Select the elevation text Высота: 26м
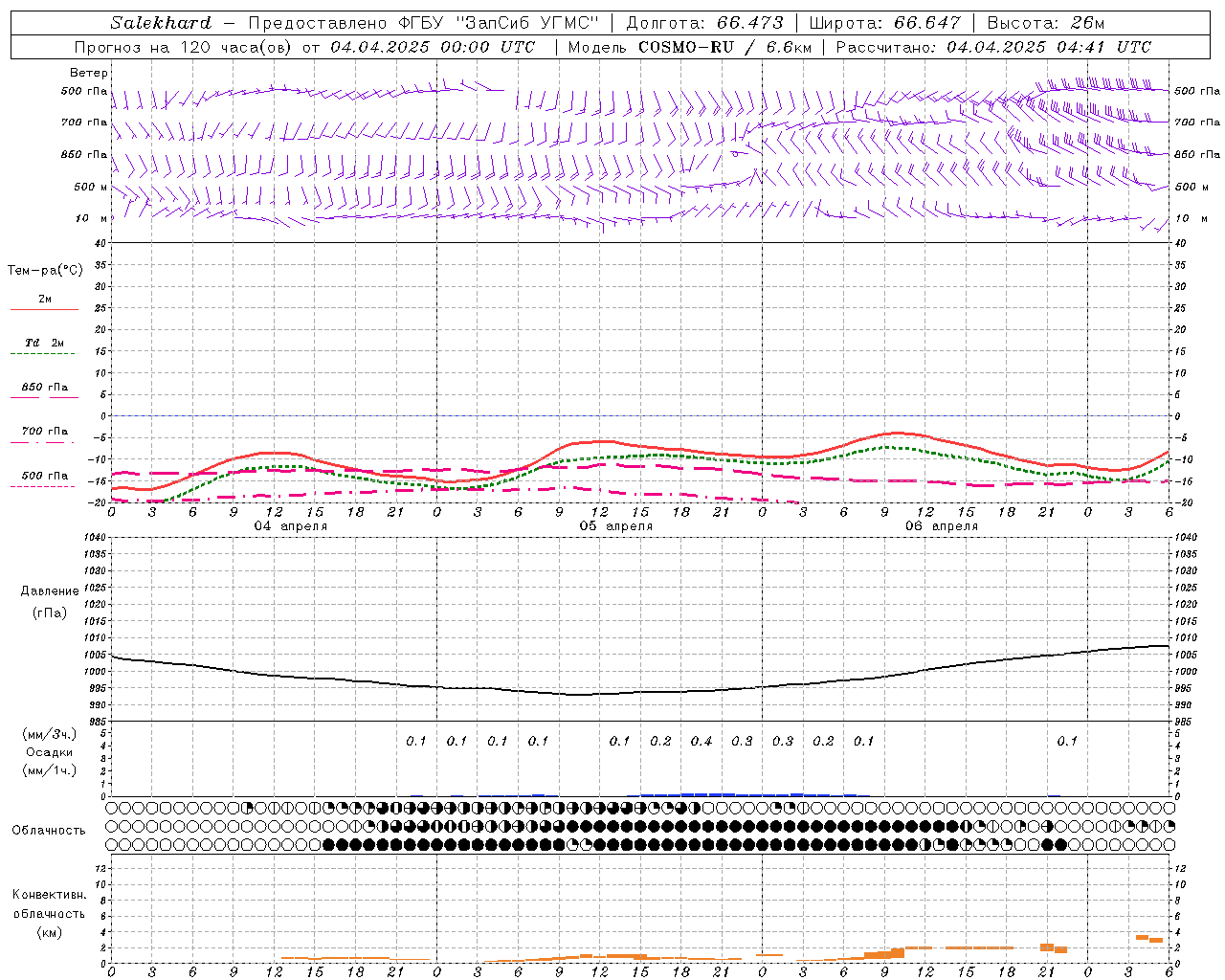 pyautogui.click(x=1046, y=23)
